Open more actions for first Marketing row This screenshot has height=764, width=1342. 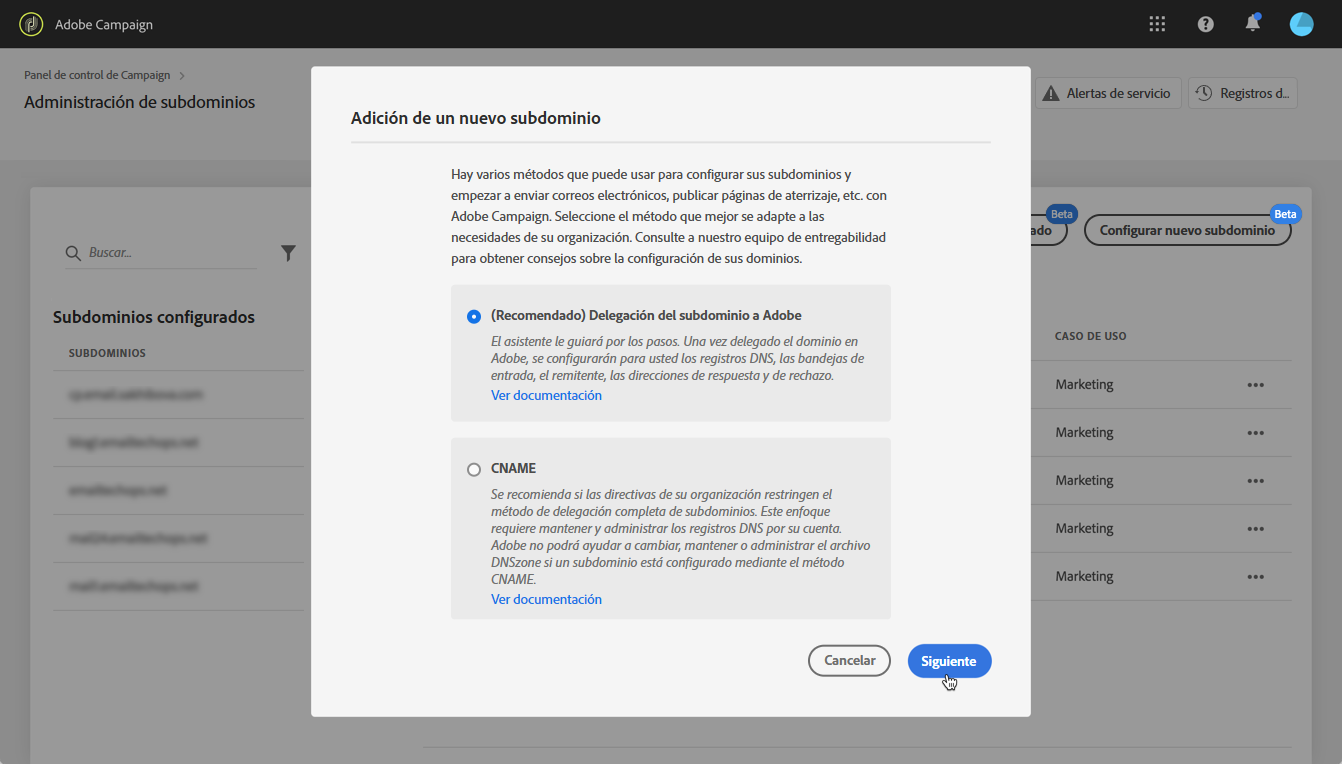(1256, 385)
